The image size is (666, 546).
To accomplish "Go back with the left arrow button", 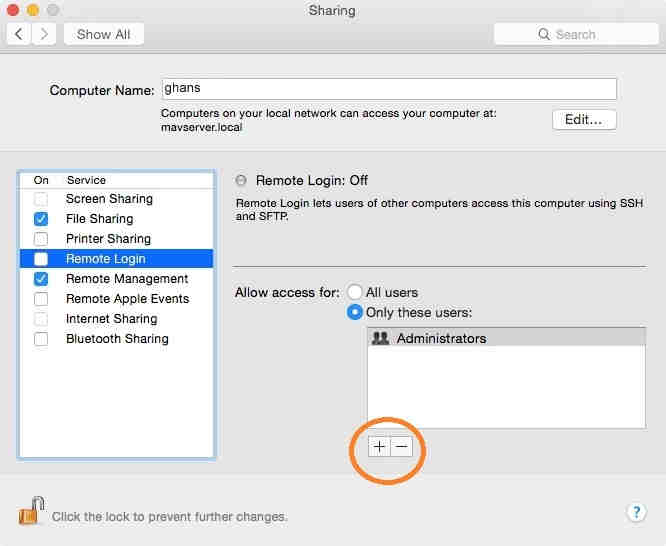I will click(x=20, y=34).
